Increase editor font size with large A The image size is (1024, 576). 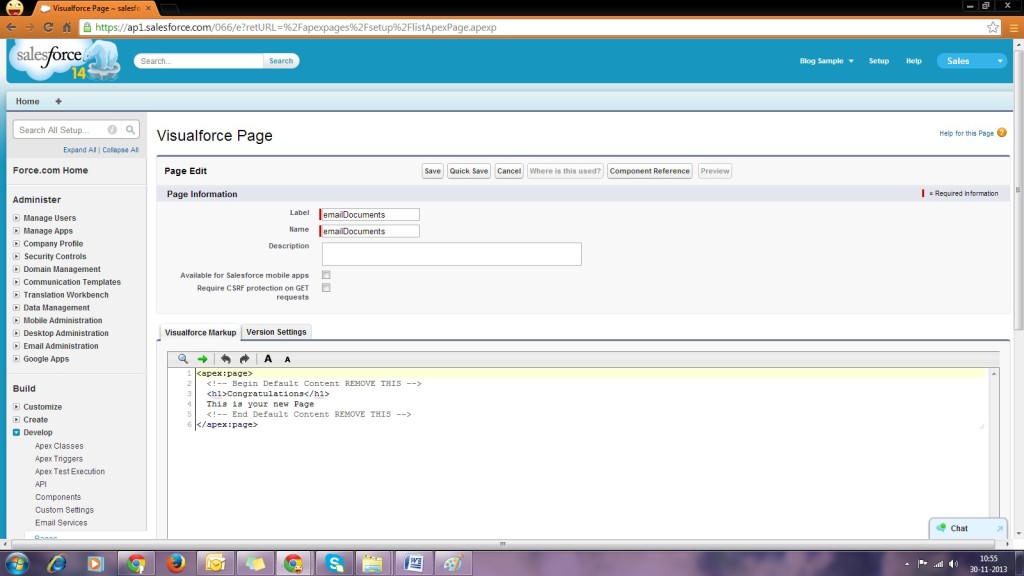(x=268, y=359)
